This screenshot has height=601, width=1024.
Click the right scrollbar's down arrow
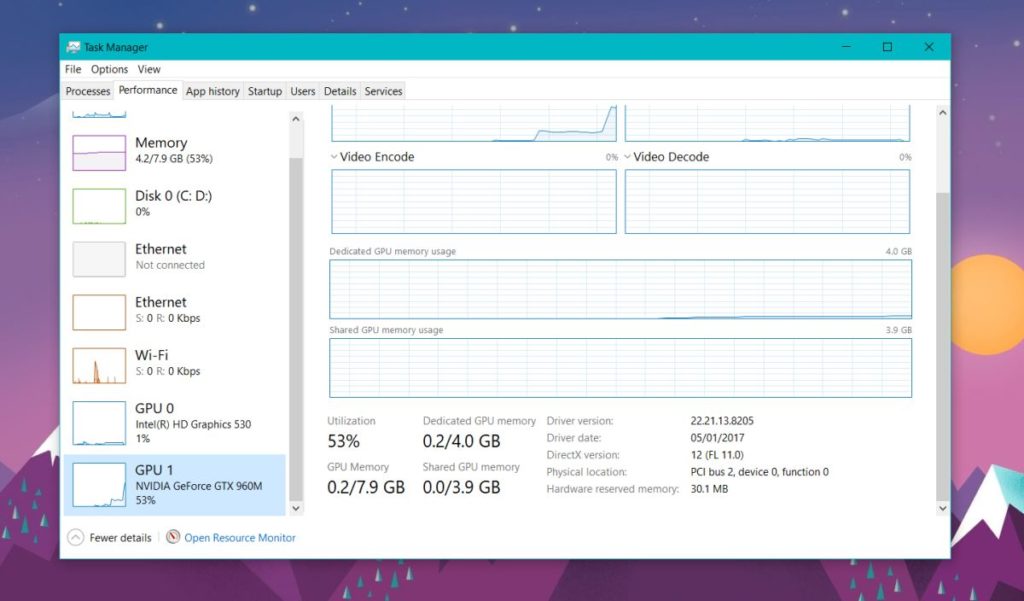[x=941, y=508]
